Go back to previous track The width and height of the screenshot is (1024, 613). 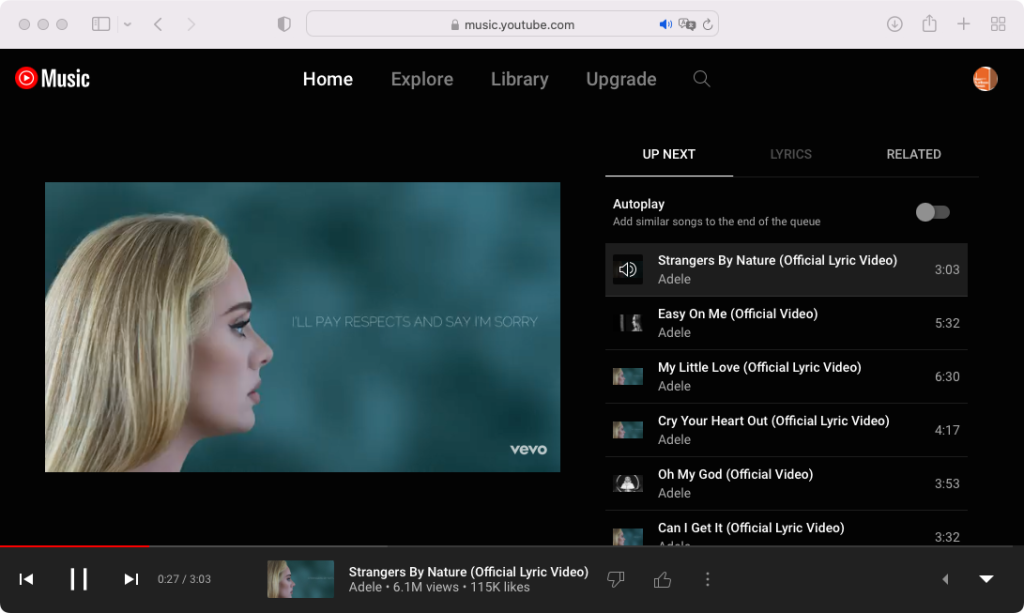point(27,579)
